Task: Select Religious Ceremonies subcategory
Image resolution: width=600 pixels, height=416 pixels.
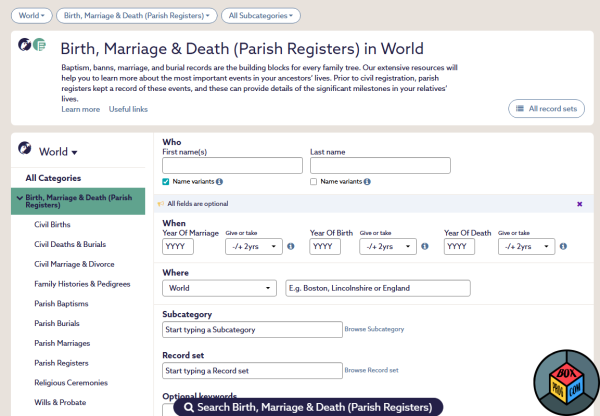Action: click(71, 383)
